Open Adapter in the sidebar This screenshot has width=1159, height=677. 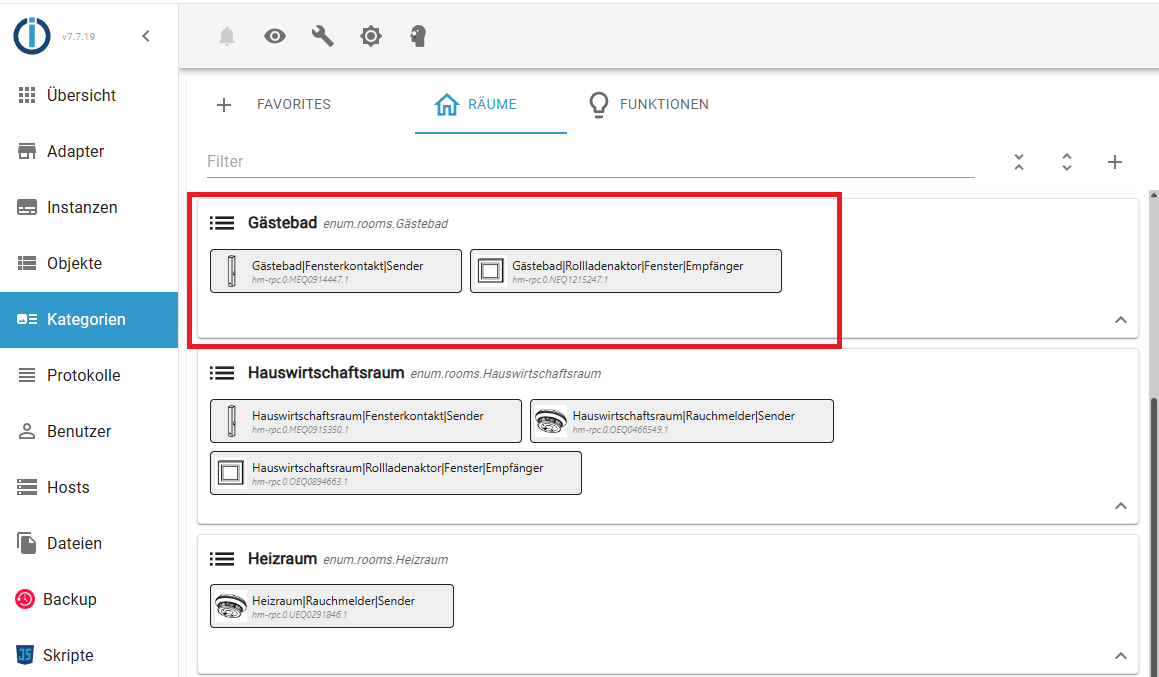[x=89, y=152]
